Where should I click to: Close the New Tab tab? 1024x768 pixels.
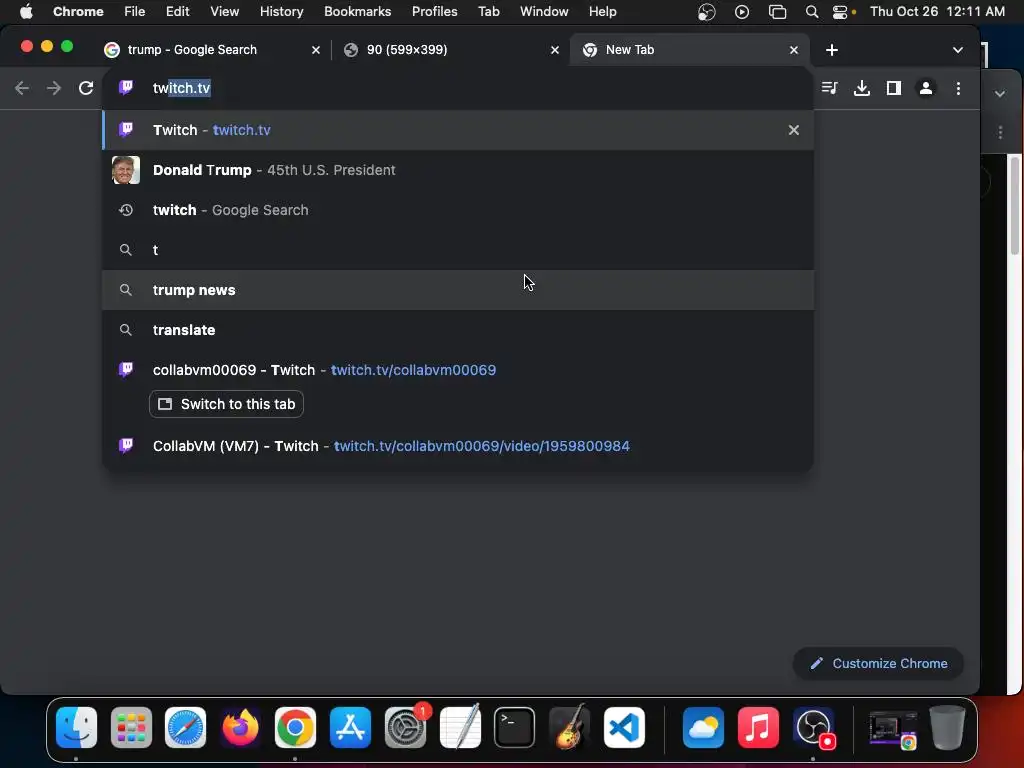pyautogui.click(x=793, y=50)
